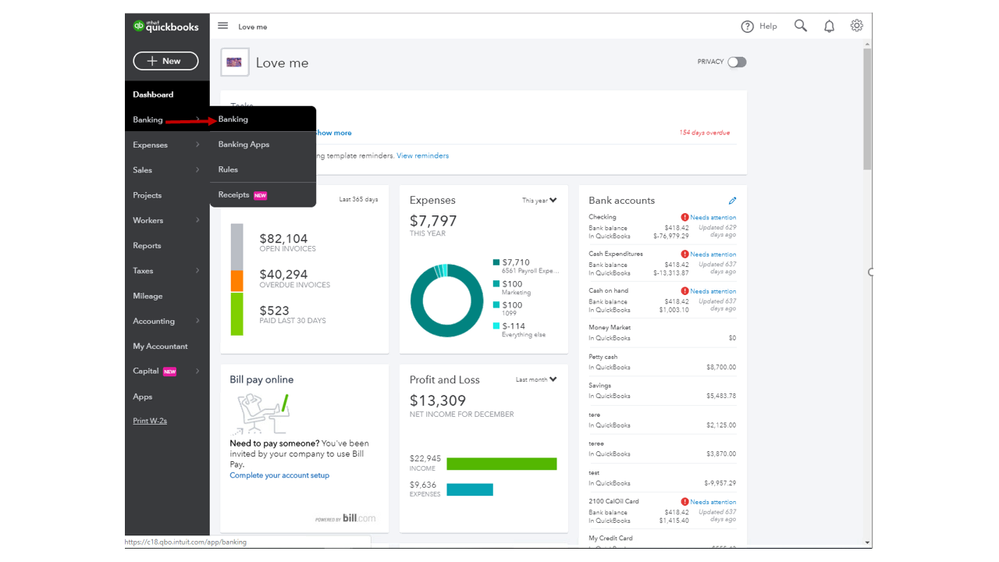Click the Bill pay illustration
999x562 pixels.
[262, 414]
